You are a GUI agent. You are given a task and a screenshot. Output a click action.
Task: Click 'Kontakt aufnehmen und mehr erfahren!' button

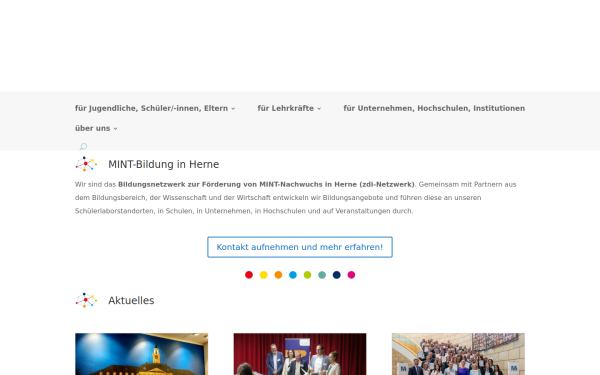pyautogui.click(x=300, y=247)
